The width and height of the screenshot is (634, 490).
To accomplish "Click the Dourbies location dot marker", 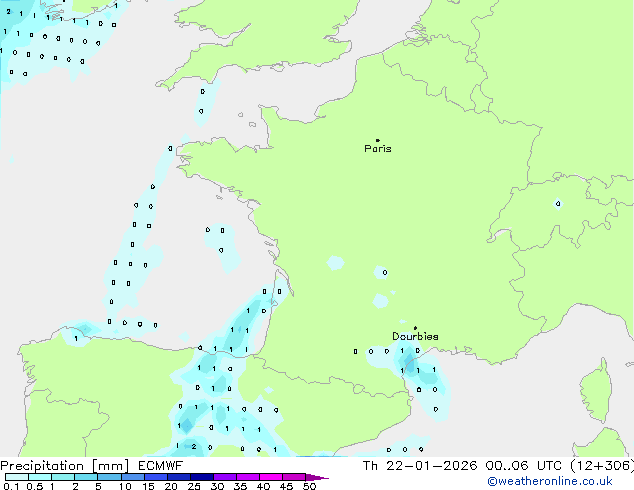I will [x=415, y=328].
